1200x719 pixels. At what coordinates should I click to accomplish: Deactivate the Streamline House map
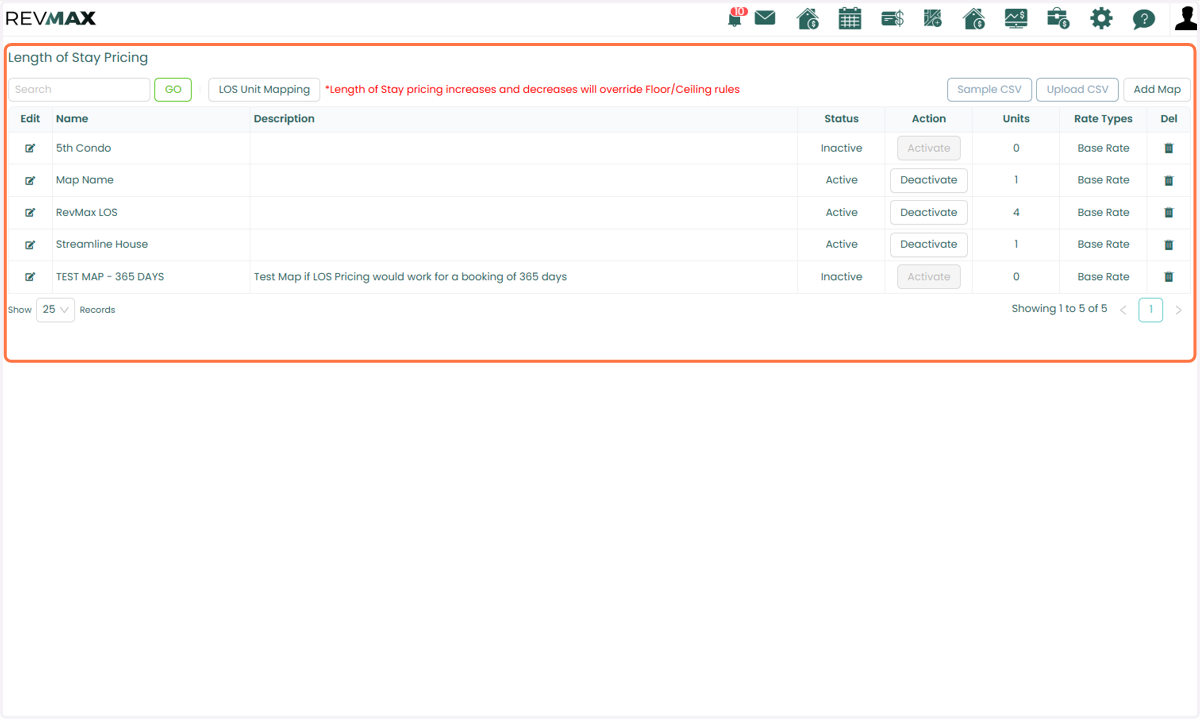(x=929, y=244)
